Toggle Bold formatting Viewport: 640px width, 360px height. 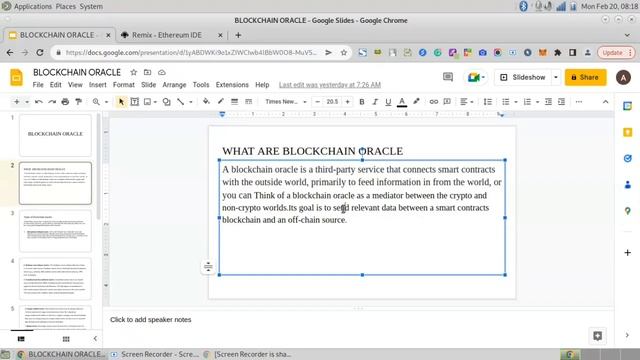(362, 102)
